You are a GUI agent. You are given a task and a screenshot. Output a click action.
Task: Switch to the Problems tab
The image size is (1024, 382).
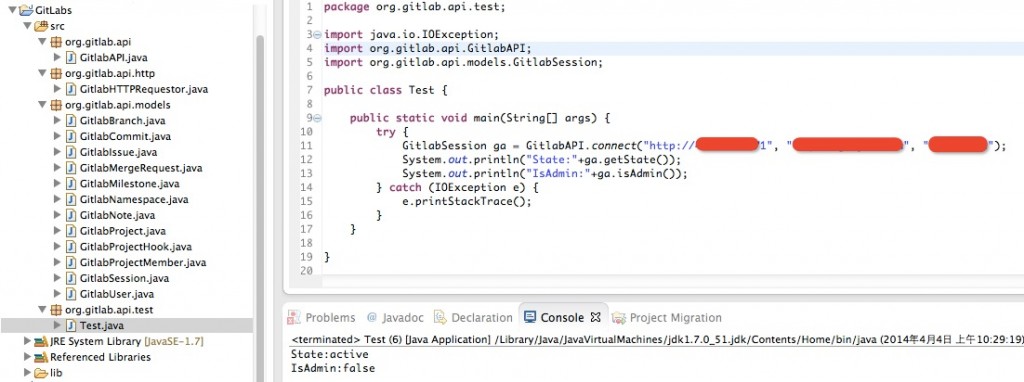(323, 318)
